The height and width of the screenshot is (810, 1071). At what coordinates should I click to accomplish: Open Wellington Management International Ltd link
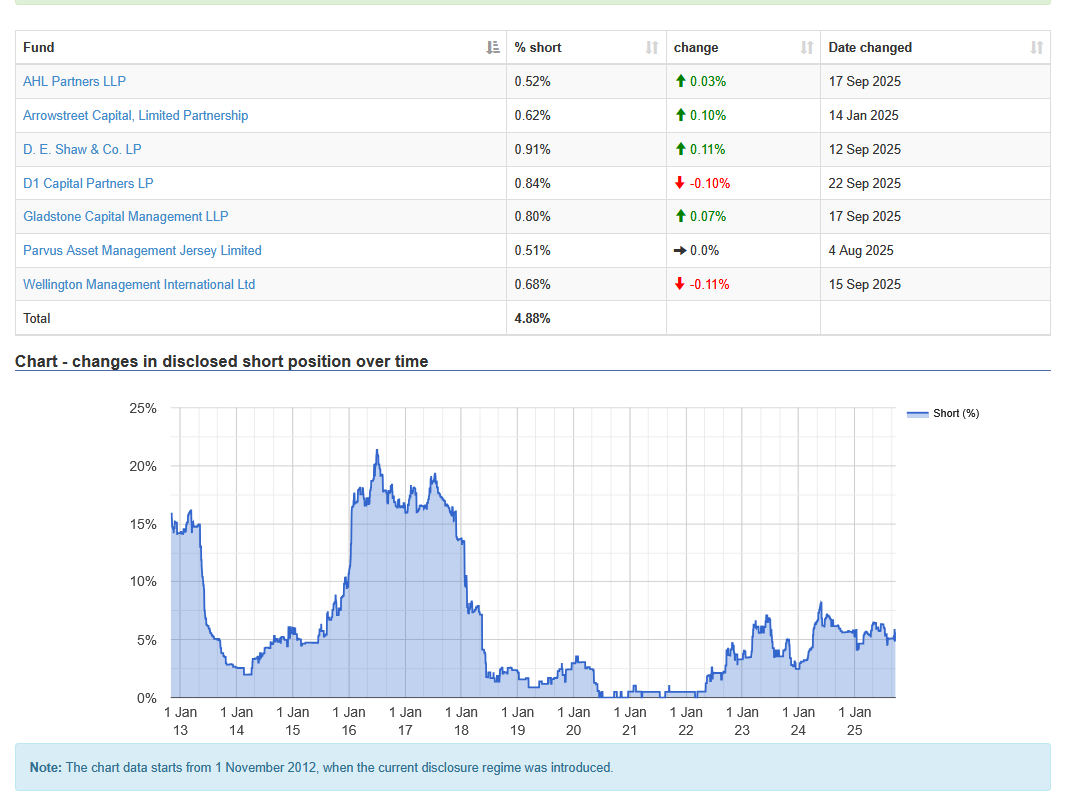click(139, 284)
